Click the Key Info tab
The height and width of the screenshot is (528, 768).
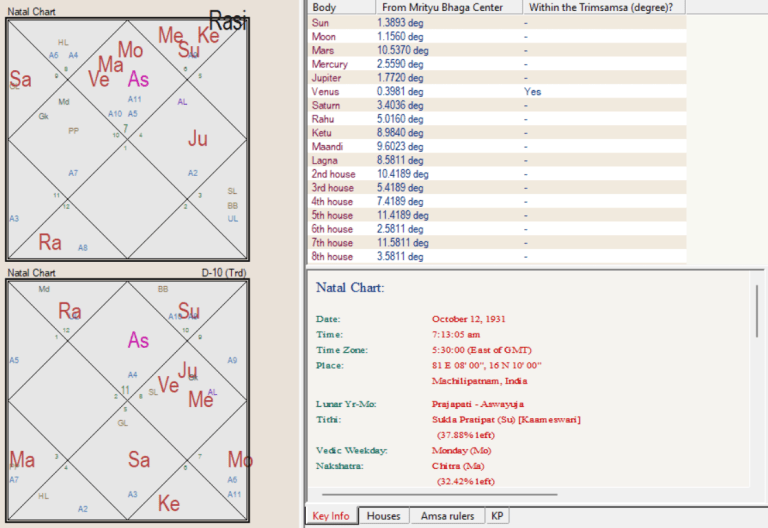(331, 516)
